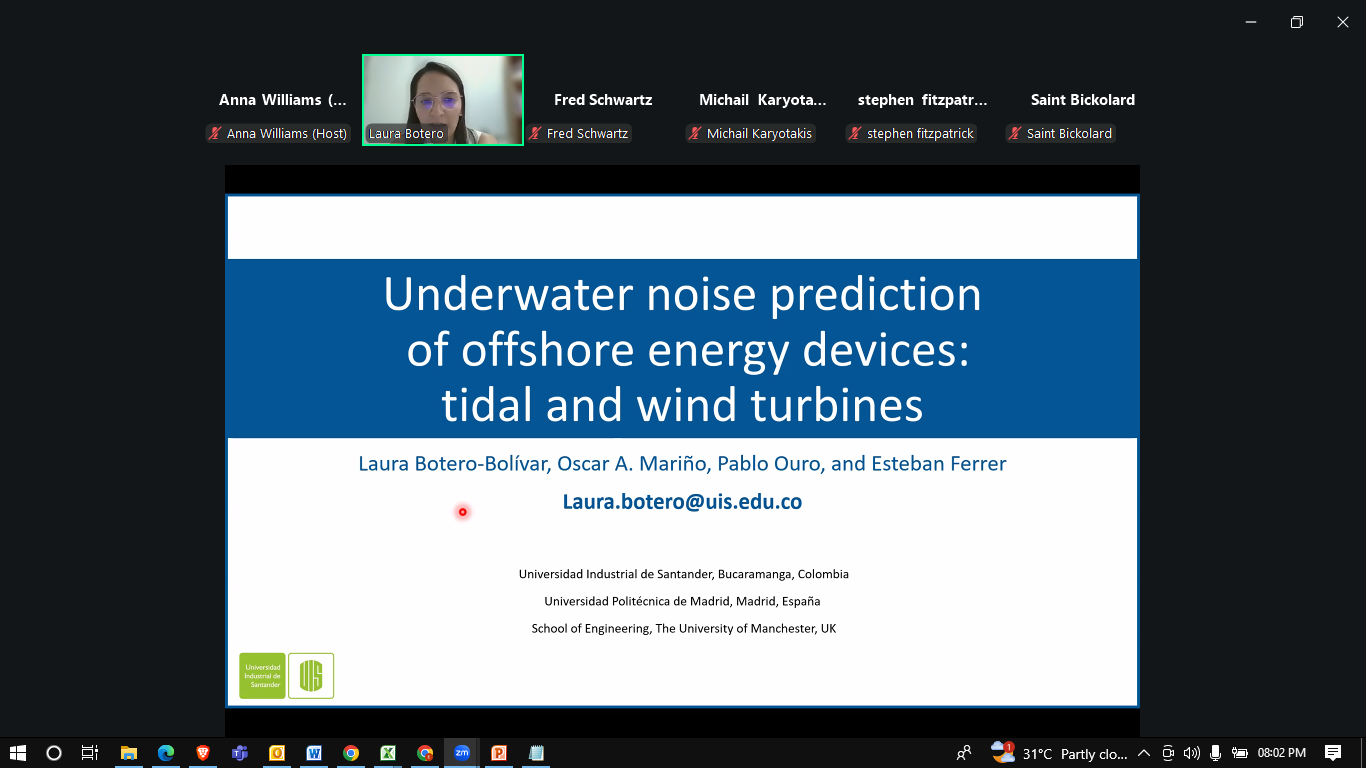Select Fred Schwartz participant tile

(603, 100)
